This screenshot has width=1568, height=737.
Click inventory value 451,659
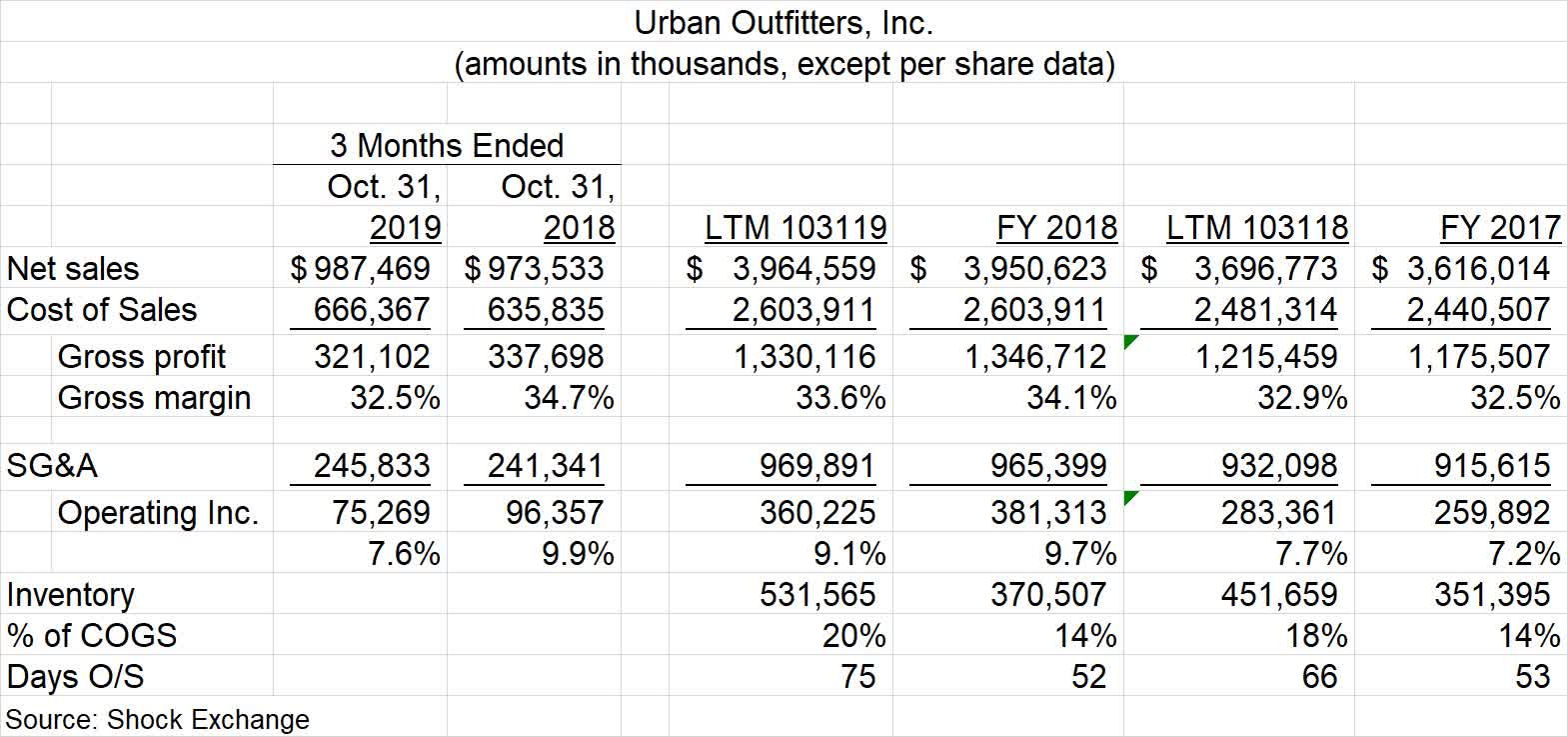(x=1279, y=595)
